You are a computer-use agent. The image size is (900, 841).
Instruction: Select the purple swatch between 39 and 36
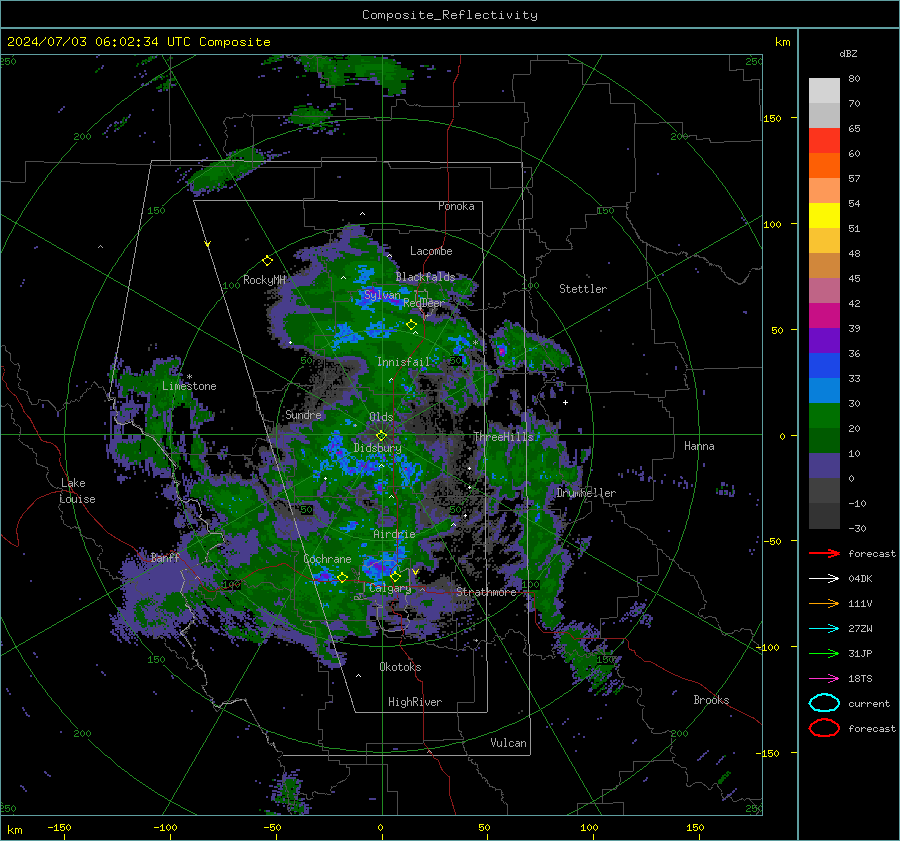pos(824,340)
